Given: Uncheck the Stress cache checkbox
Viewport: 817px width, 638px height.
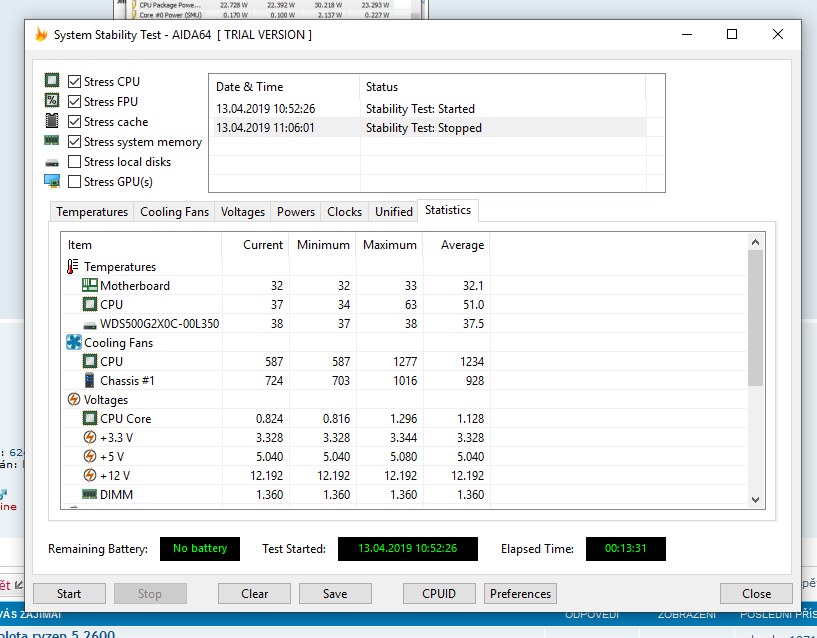Looking at the screenshot, I should (x=75, y=121).
